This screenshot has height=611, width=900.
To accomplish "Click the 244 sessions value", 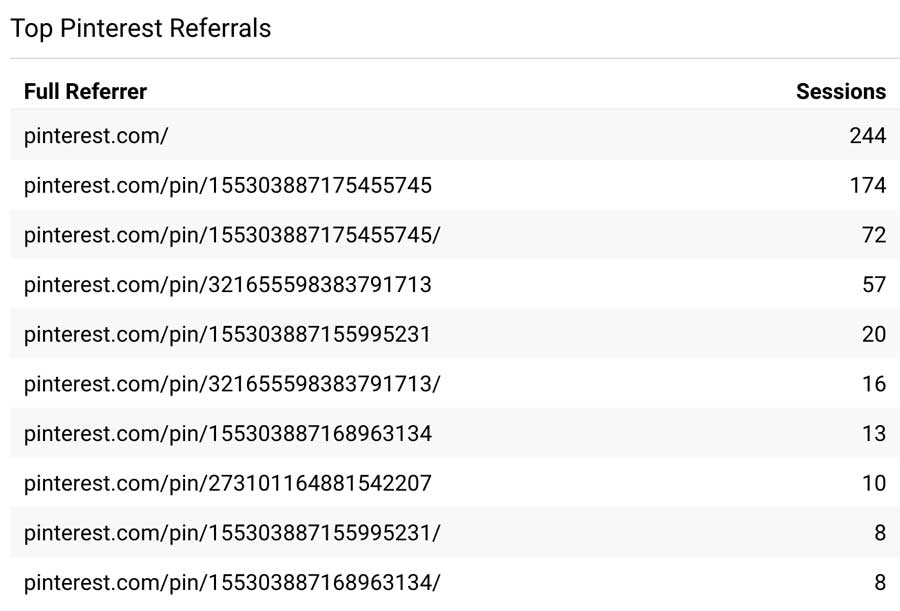I will point(868,136).
